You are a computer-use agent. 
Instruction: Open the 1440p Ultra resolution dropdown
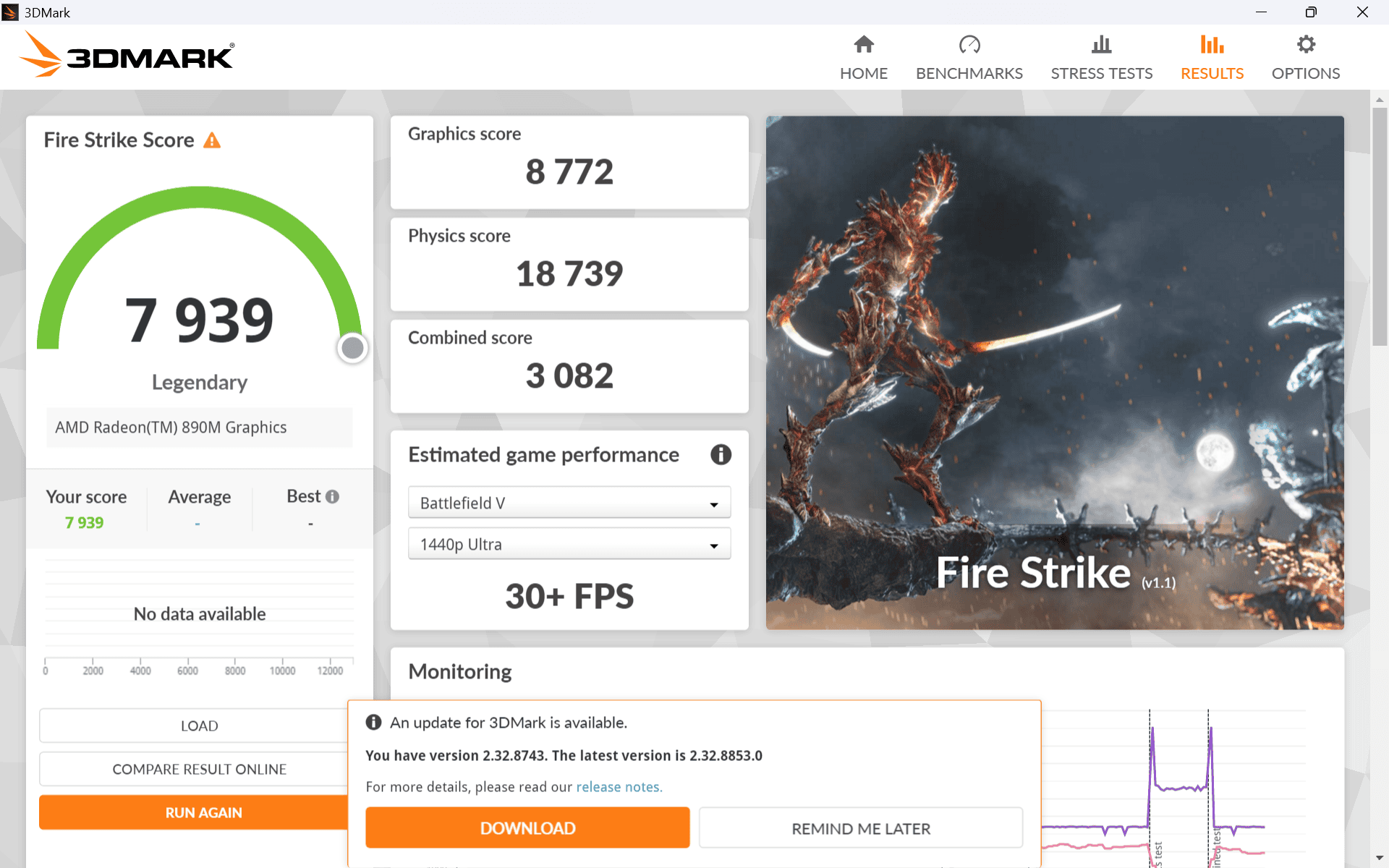point(569,543)
